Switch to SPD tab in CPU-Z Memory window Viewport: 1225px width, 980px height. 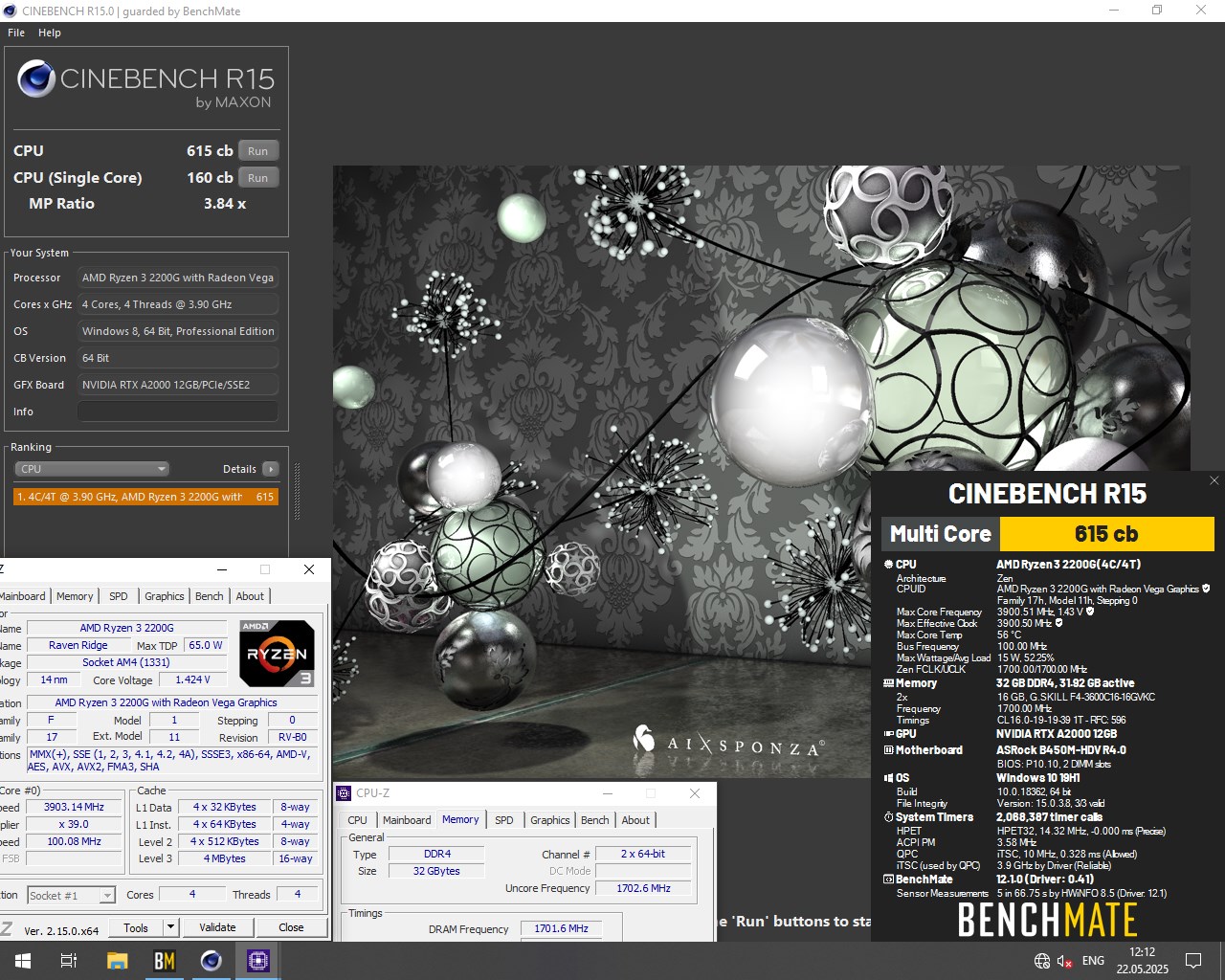pyautogui.click(x=504, y=820)
